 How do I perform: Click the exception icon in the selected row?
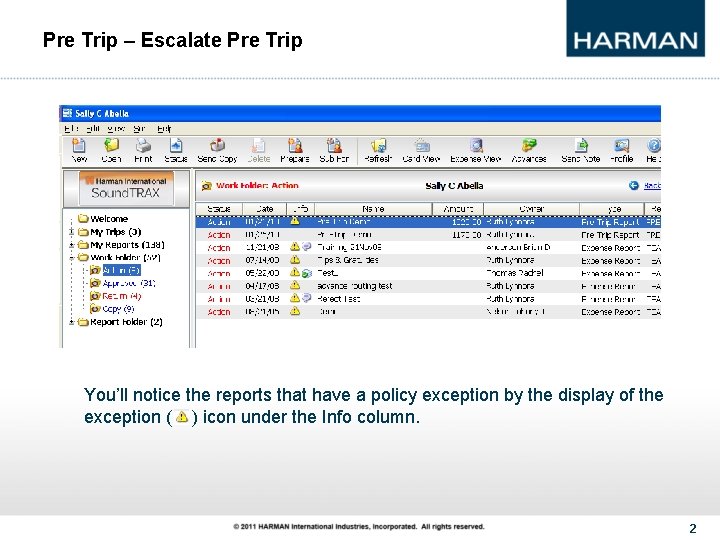295,221
